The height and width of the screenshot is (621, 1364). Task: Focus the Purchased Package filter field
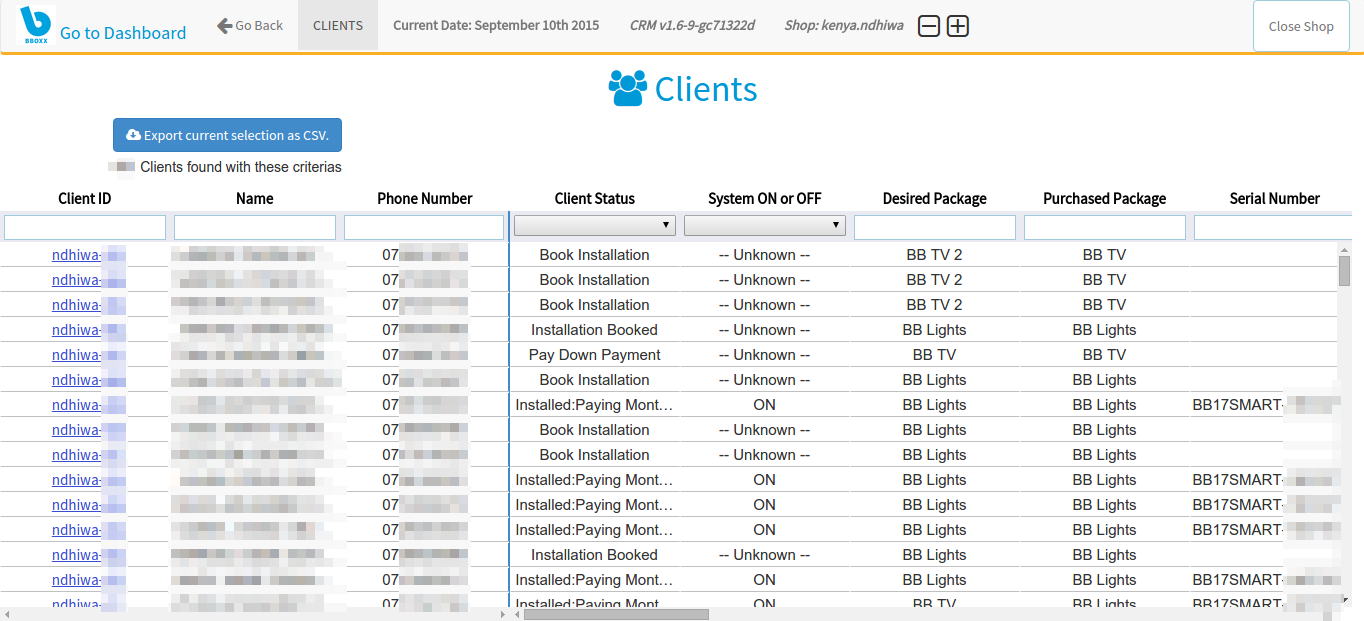1105,227
